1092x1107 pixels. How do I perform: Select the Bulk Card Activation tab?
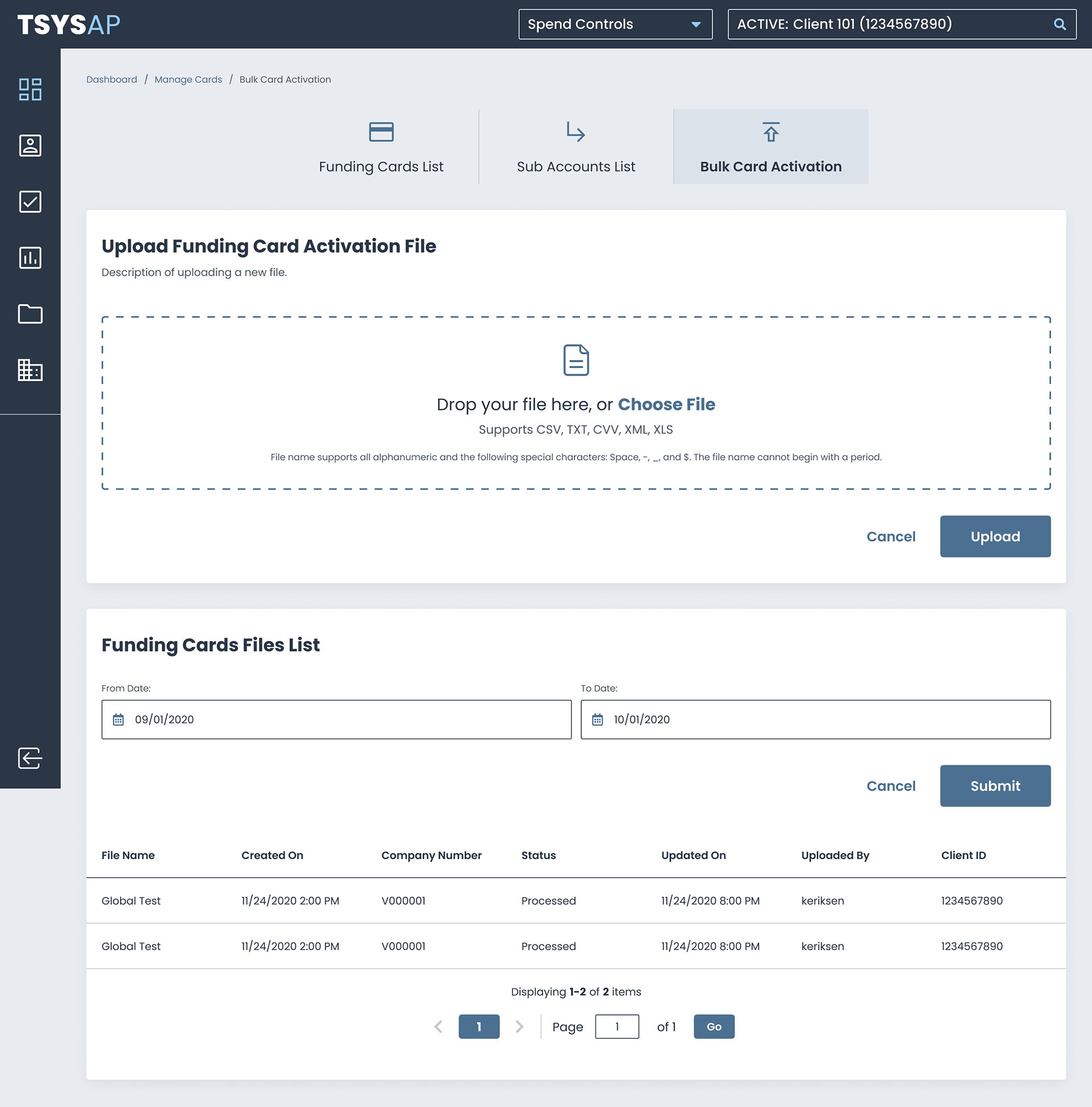coord(771,147)
